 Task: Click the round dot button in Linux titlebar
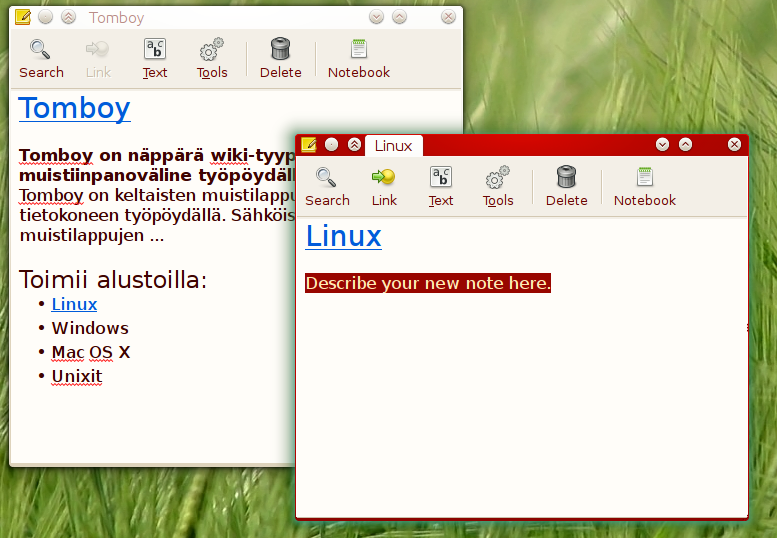[332, 145]
